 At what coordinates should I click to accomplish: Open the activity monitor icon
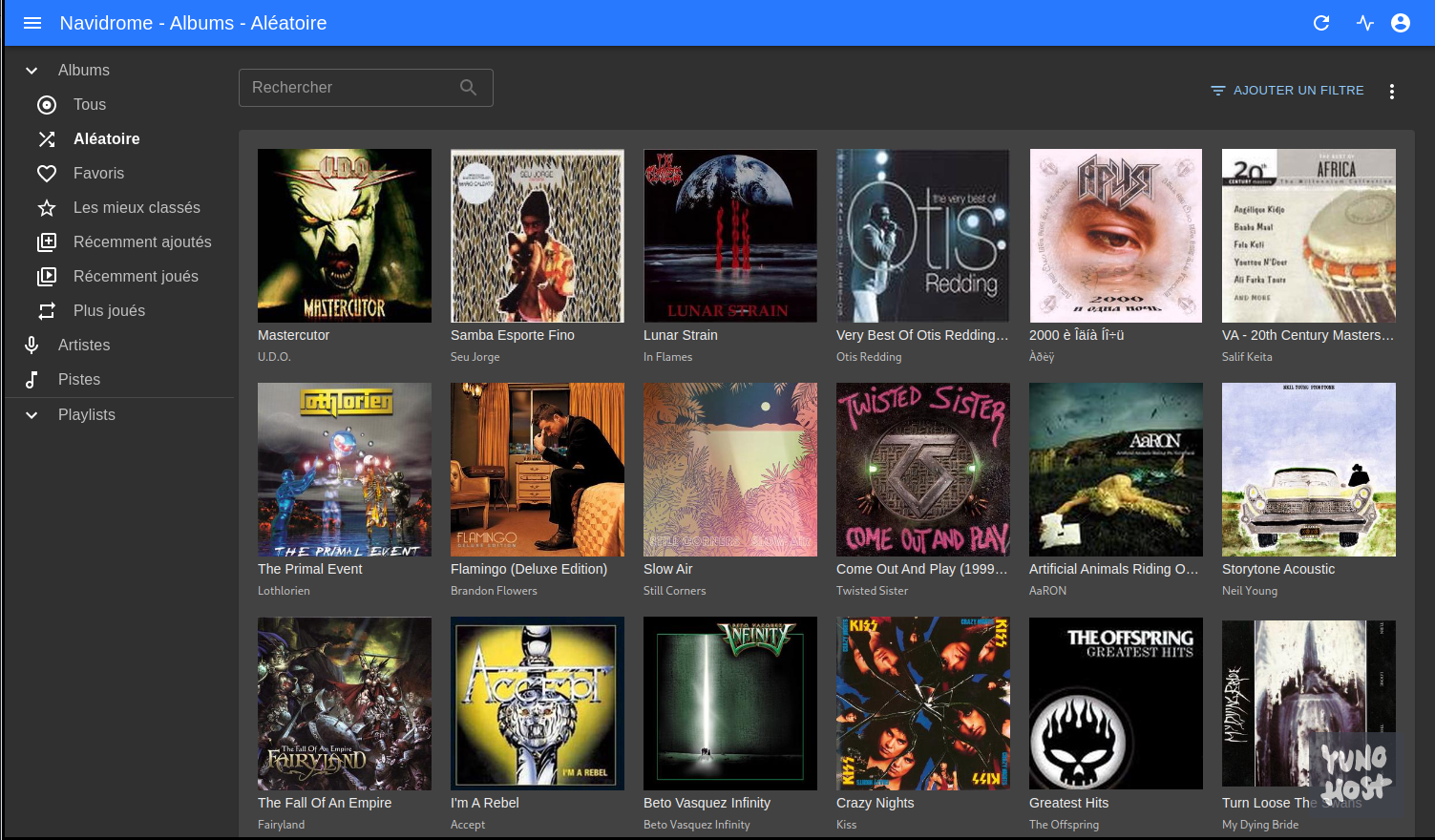point(1365,23)
